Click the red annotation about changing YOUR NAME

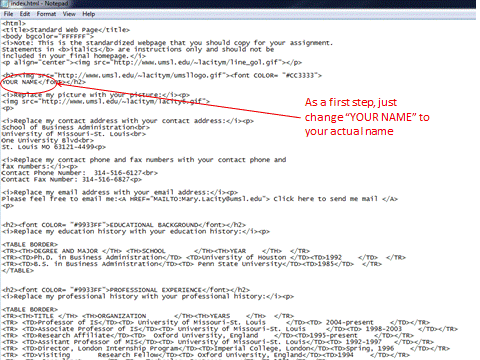pos(367,117)
